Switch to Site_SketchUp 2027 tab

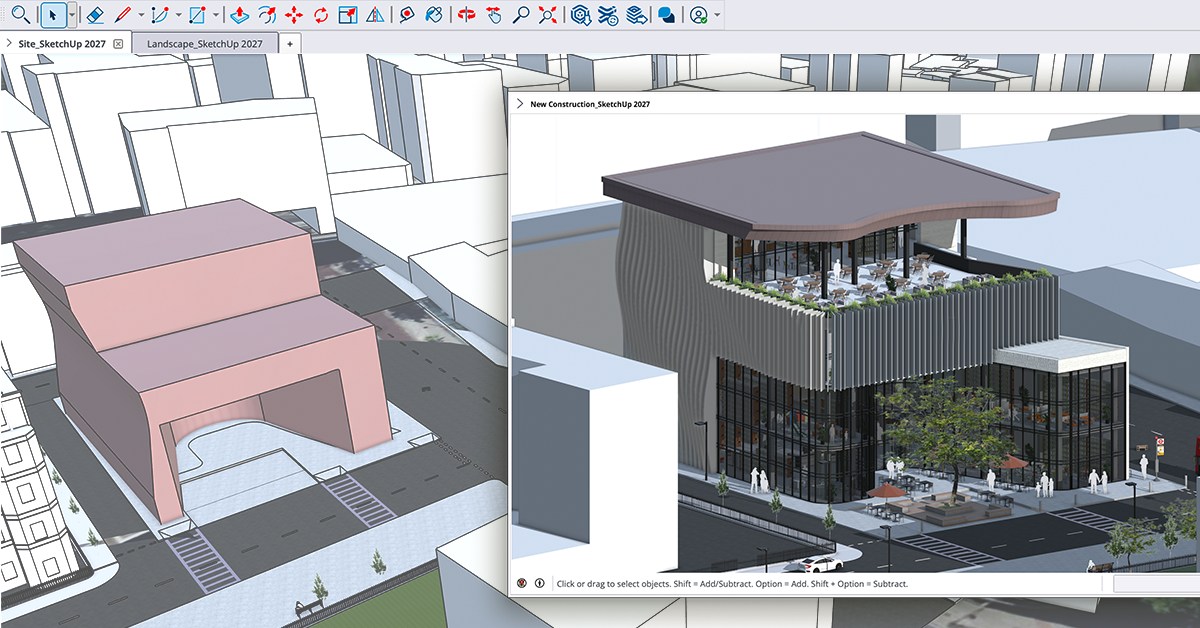click(x=62, y=44)
